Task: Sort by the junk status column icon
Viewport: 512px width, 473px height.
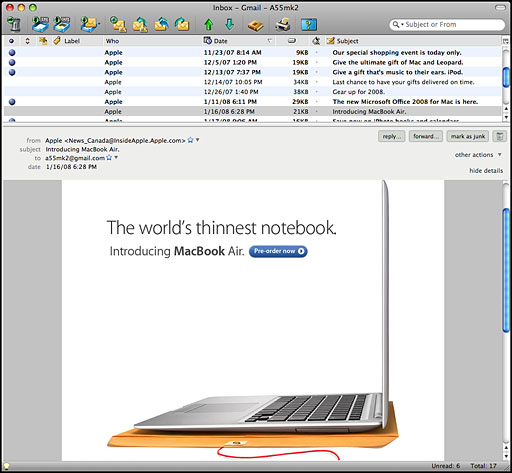Action: click(x=316, y=41)
